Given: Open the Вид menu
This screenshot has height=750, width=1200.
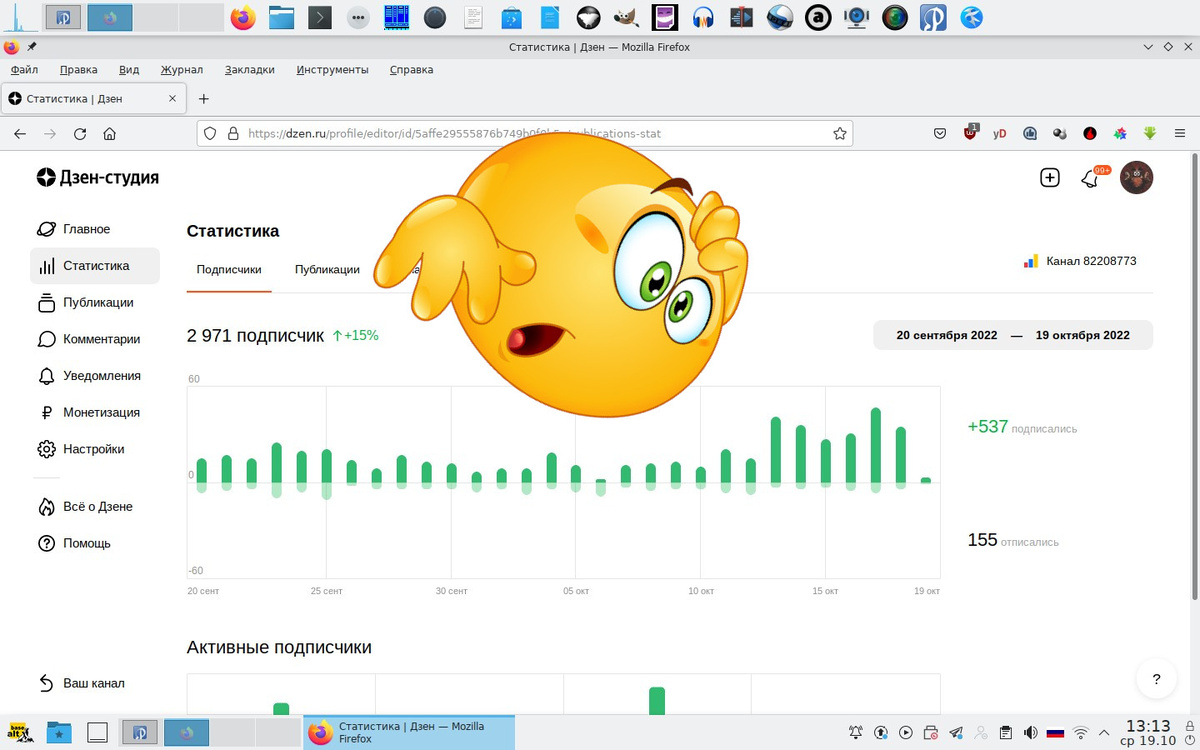Looking at the screenshot, I should tap(129, 70).
